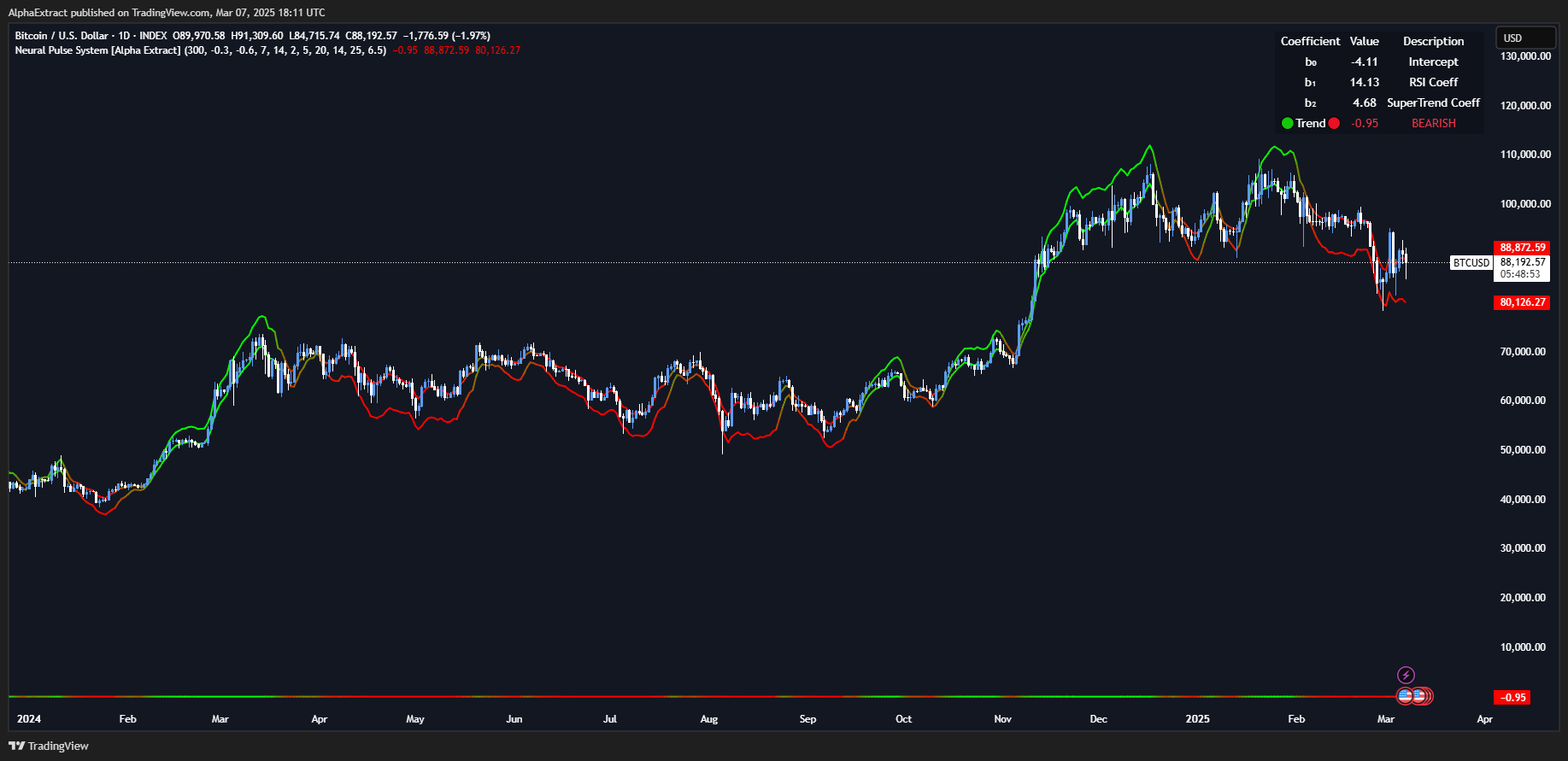This screenshot has height=761, width=1568.
Task: Click the SuperTrend Coeff description cell
Action: [x=1433, y=102]
